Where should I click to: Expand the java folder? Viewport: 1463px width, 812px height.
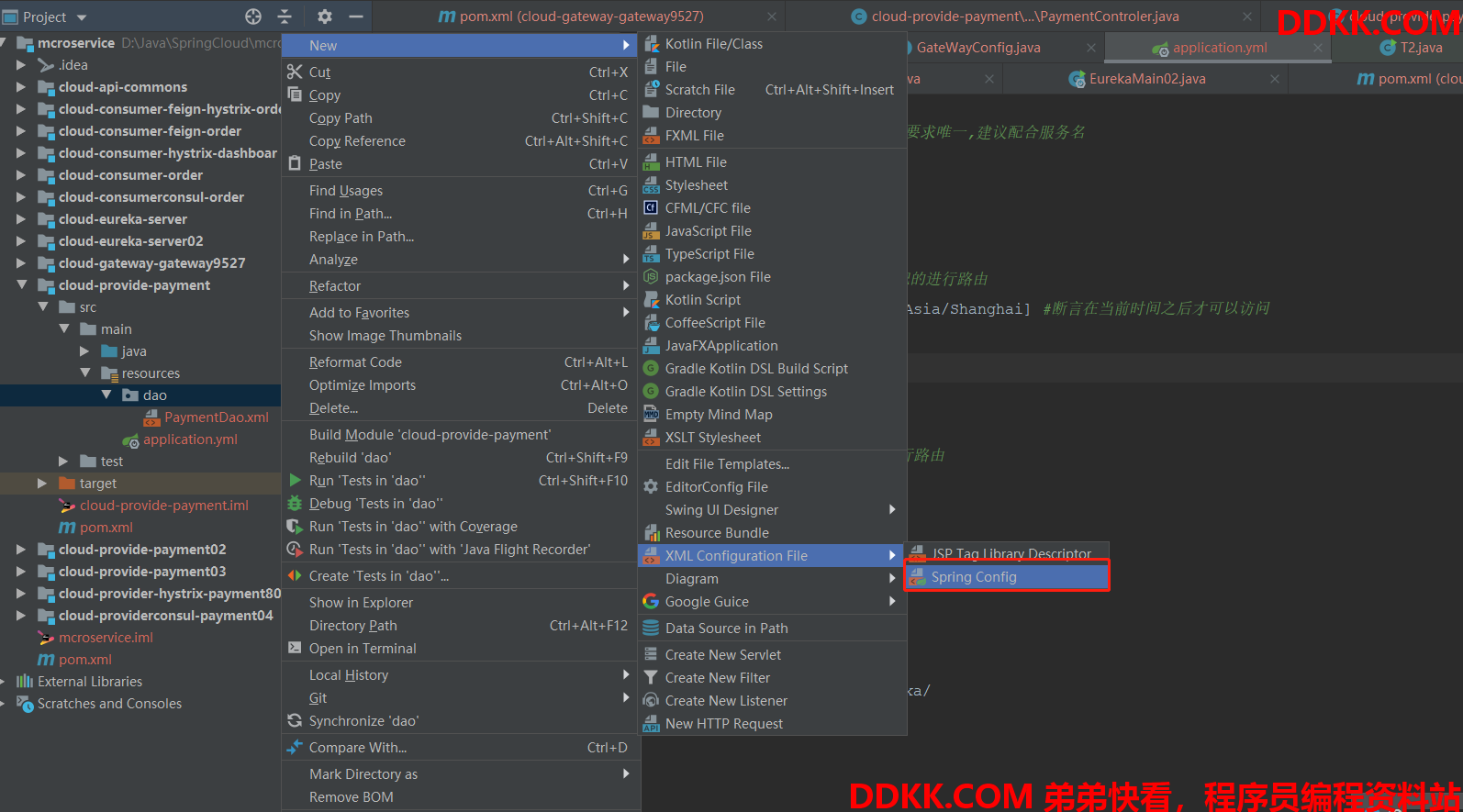click(x=85, y=351)
